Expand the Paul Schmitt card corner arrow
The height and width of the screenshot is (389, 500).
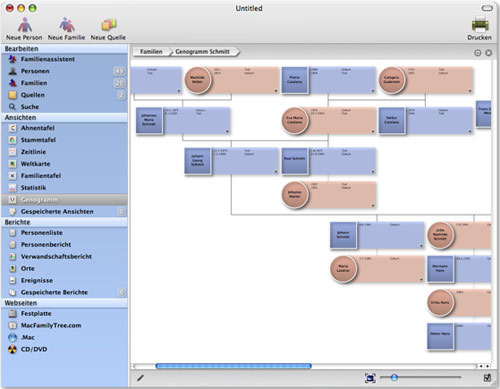[x=373, y=172]
